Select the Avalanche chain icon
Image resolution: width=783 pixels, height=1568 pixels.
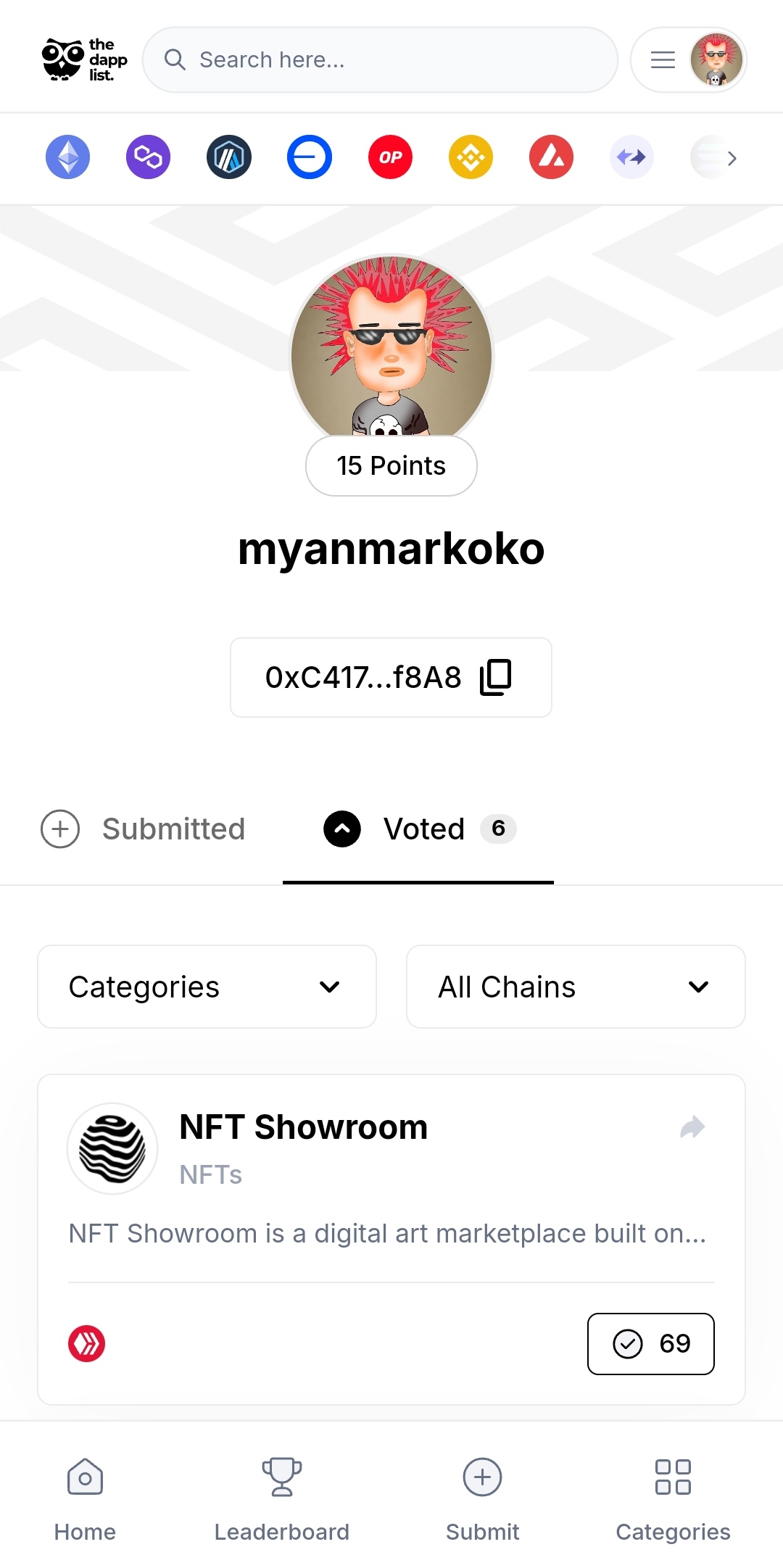pyautogui.click(x=551, y=157)
